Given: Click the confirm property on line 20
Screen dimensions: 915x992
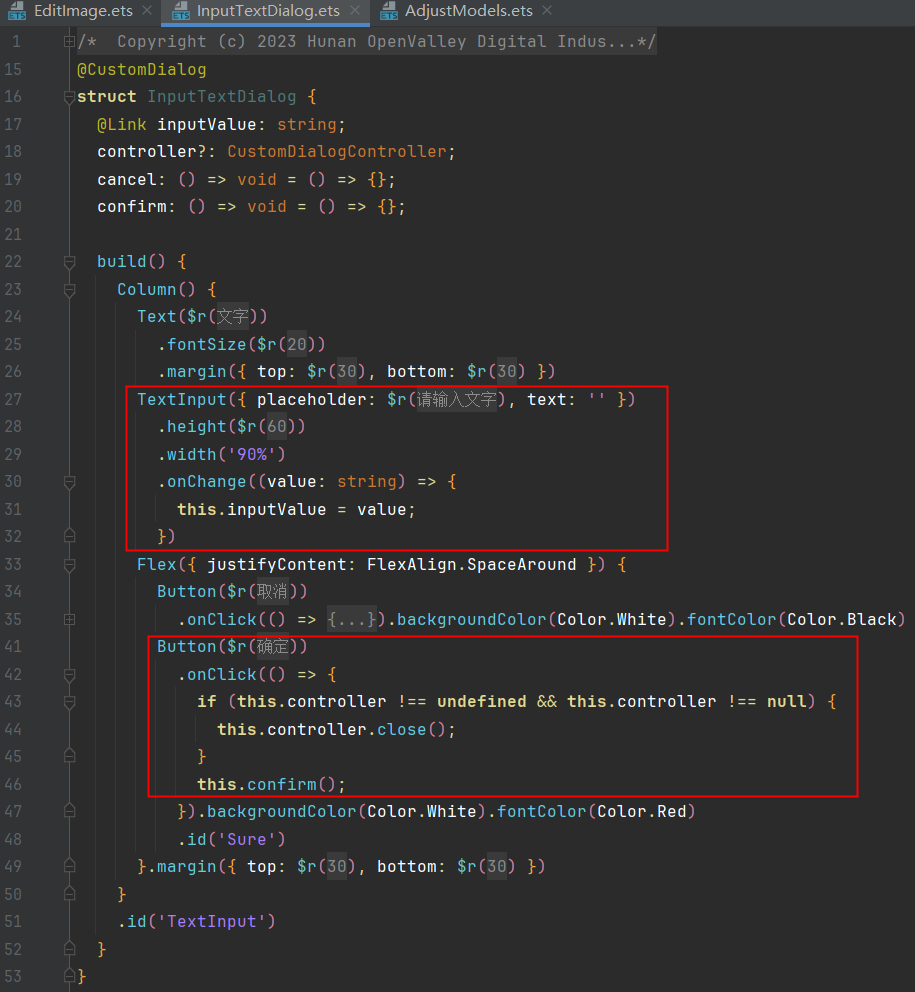Looking at the screenshot, I should click(132, 207).
